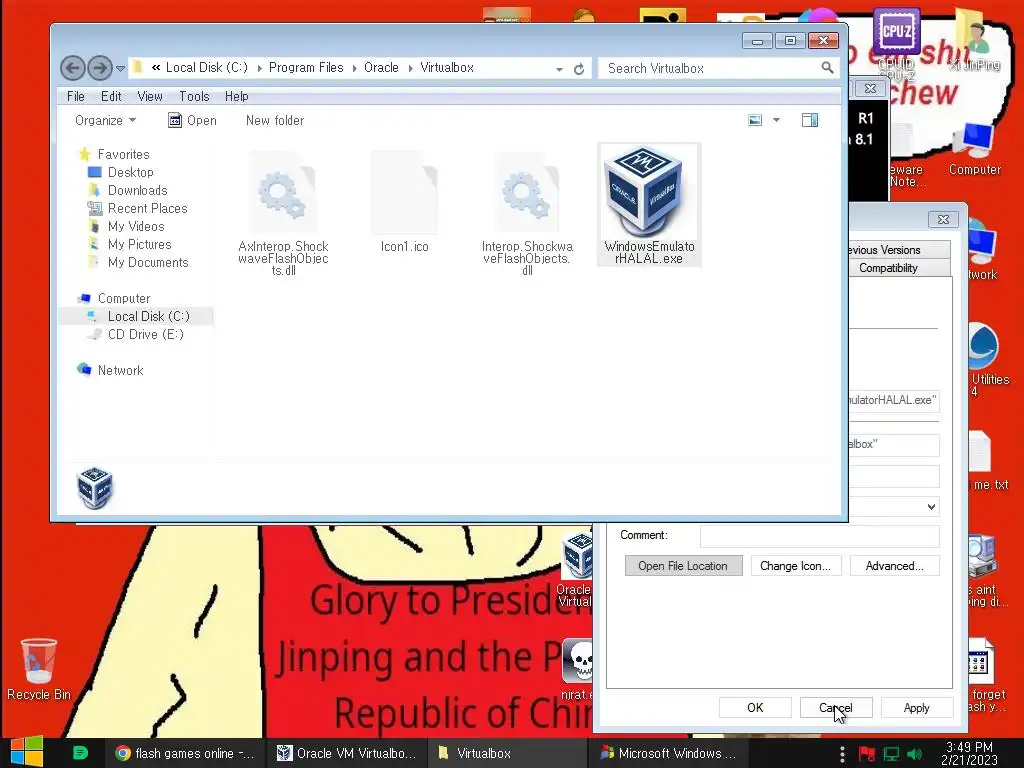Open the view options dropdown arrow
Screen dimensions: 1024x768
(776, 120)
